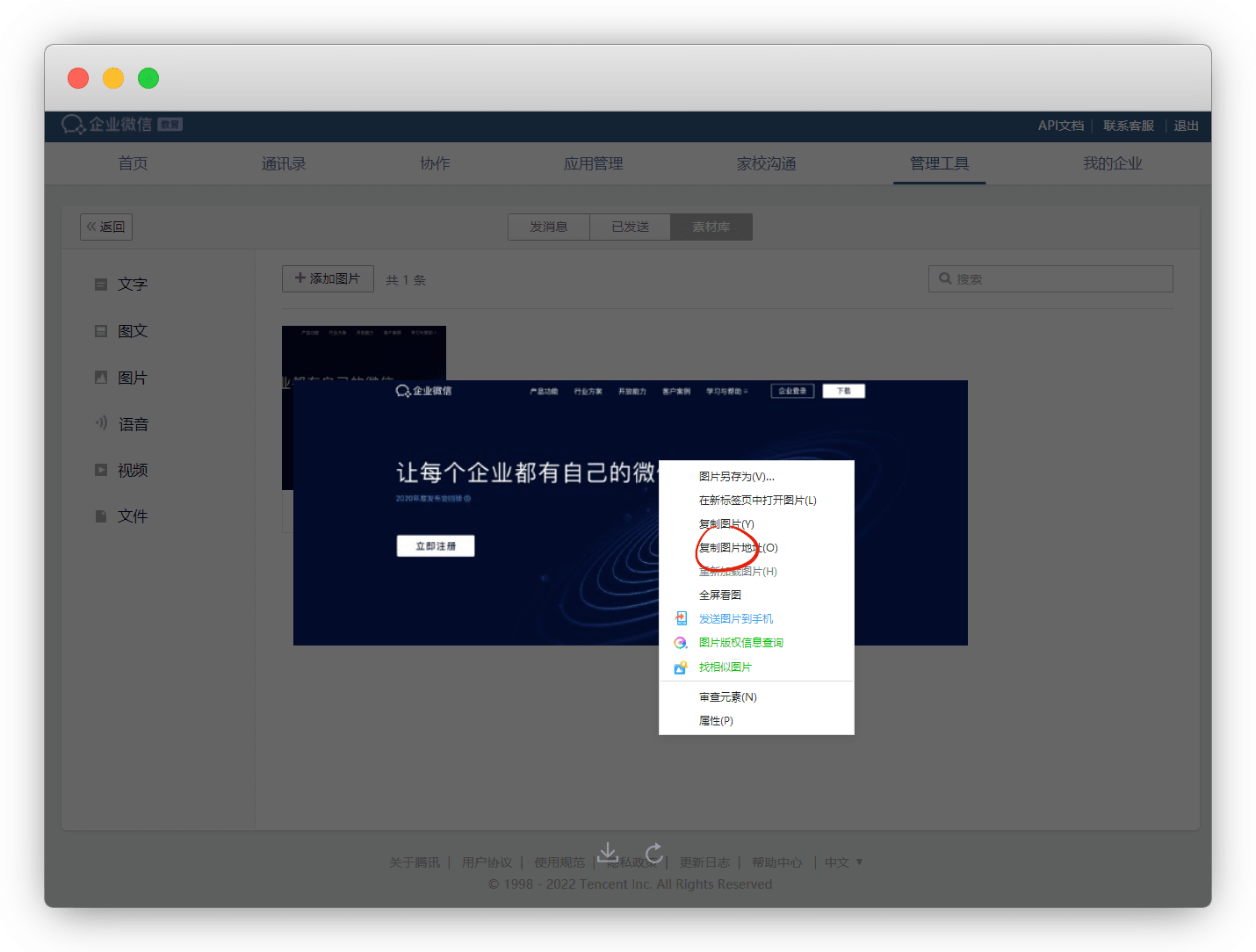The image size is (1256, 952).
Task: Choose 复制图片地址(O) from the context menu
Action: 738,548
